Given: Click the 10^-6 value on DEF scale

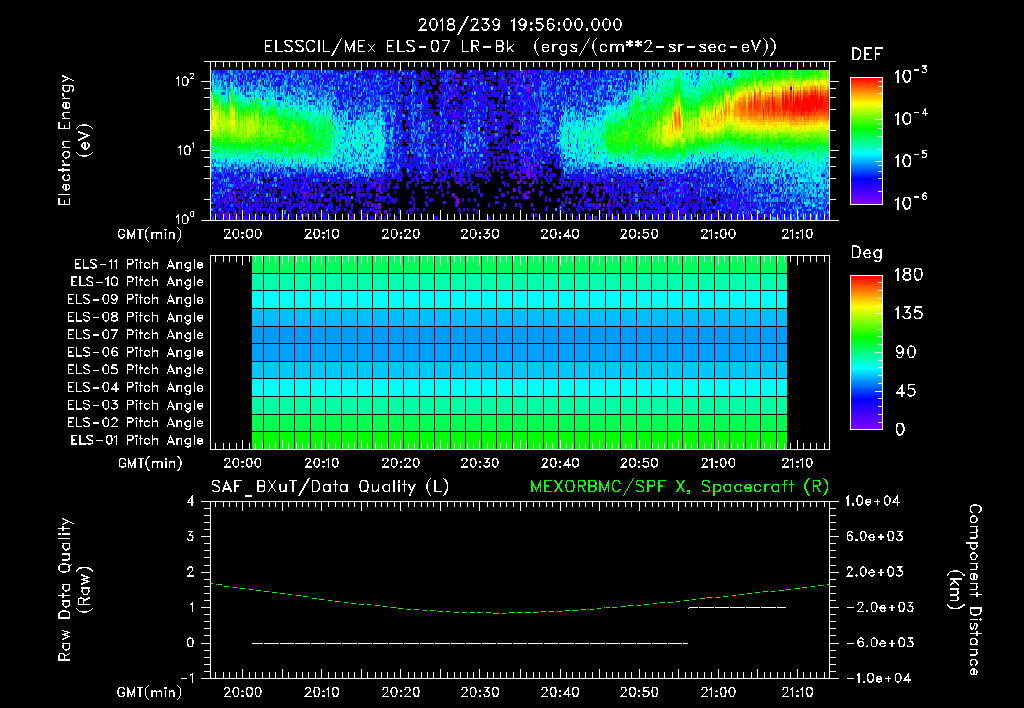Looking at the screenshot, I should coord(911,202).
